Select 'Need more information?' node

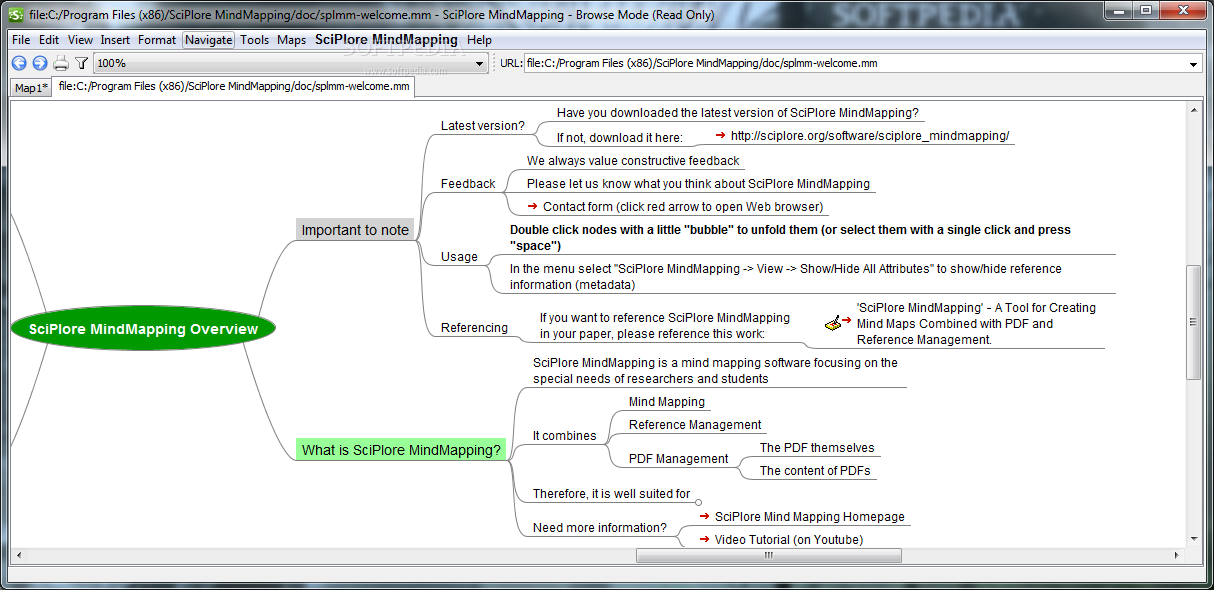tap(600, 528)
